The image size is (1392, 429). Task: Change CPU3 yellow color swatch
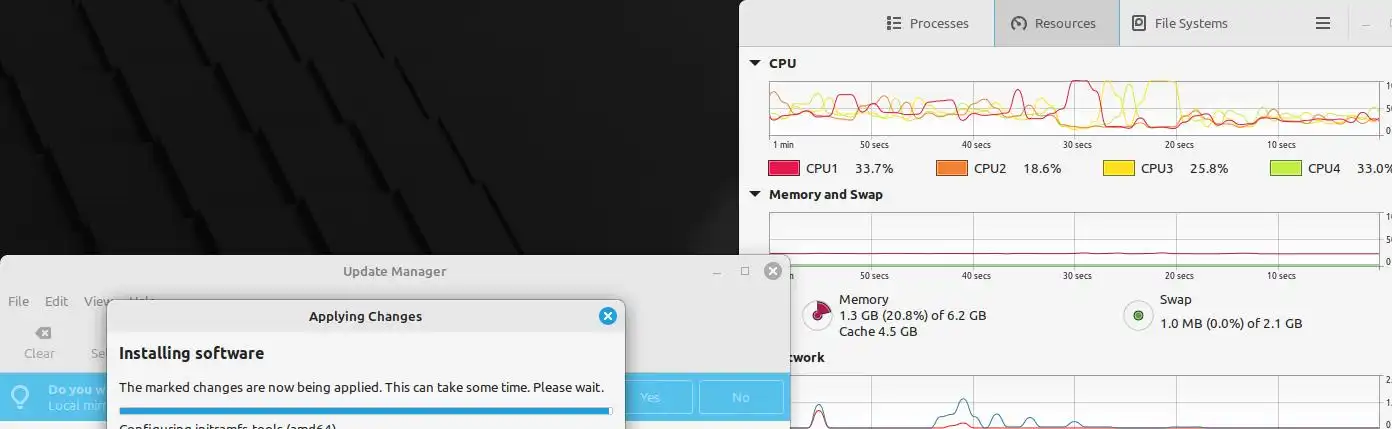click(x=1118, y=168)
